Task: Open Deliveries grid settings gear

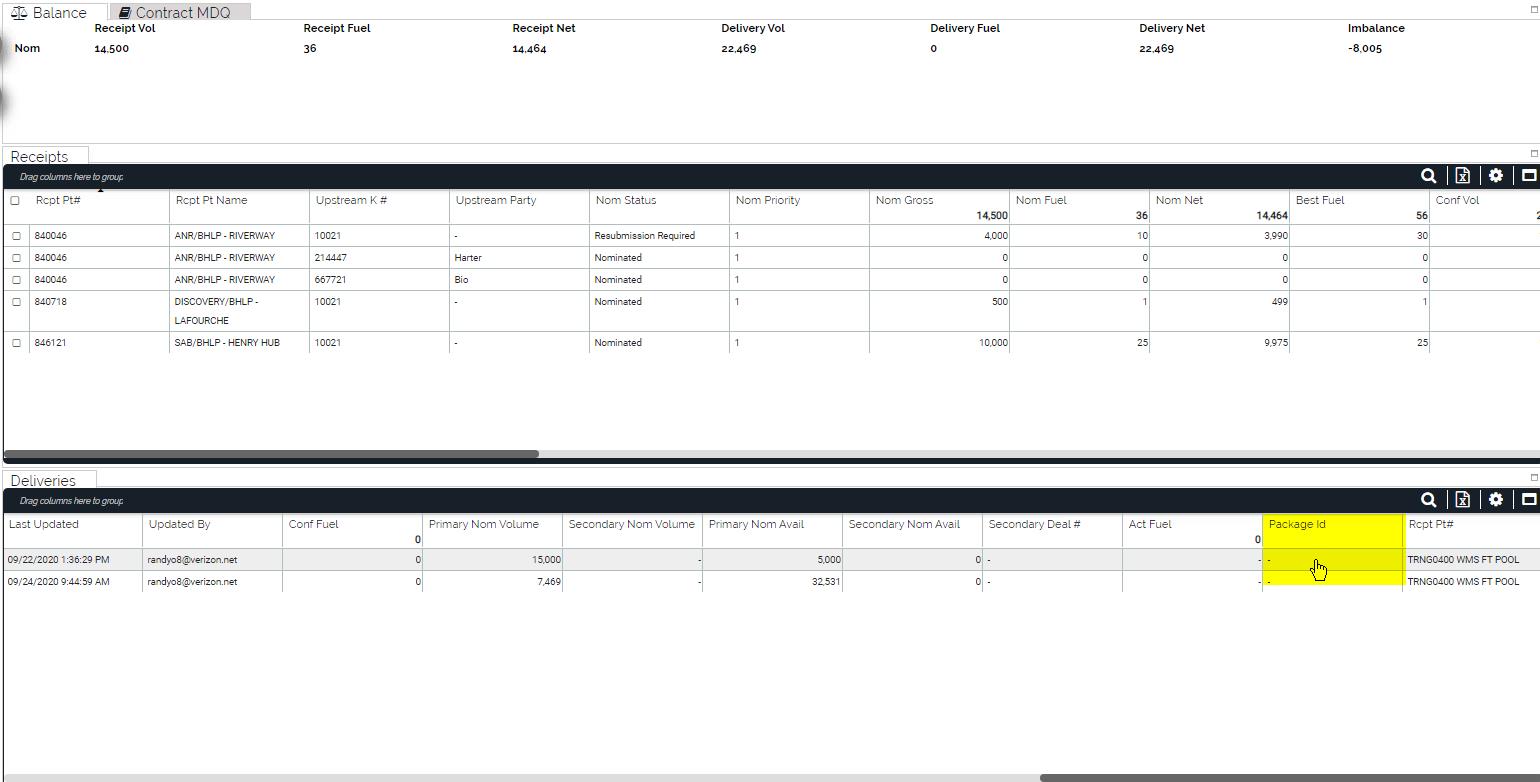Action: pyautogui.click(x=1495, y=500)
